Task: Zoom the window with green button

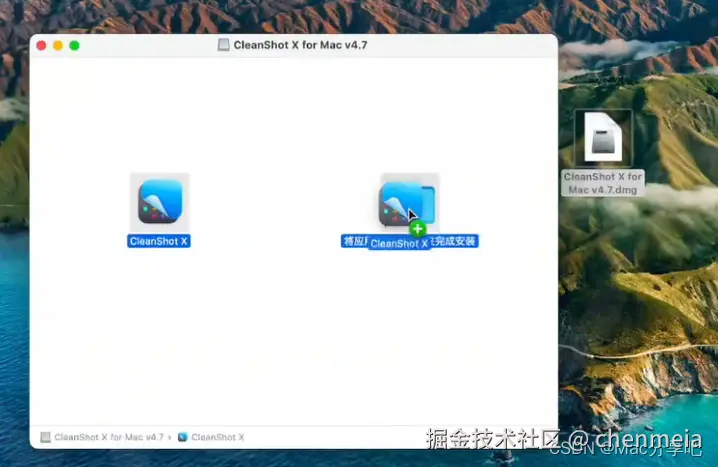Action: 74,45
